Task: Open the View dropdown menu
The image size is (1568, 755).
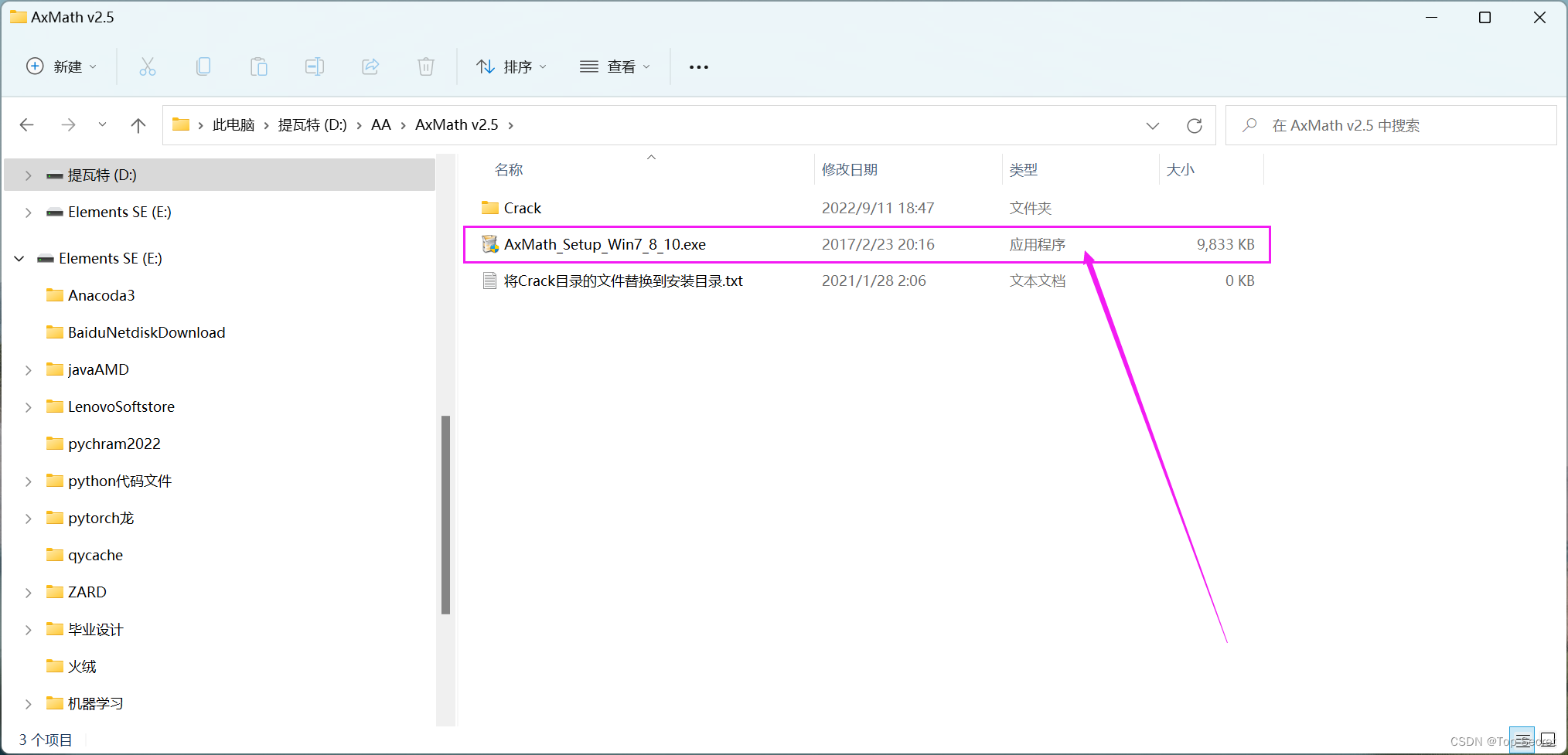Action: click(x=615, y=67)
